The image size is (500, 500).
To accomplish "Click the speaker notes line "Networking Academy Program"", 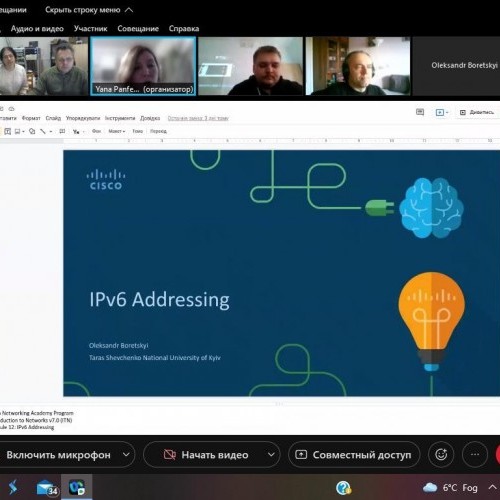I will (37, 413).
